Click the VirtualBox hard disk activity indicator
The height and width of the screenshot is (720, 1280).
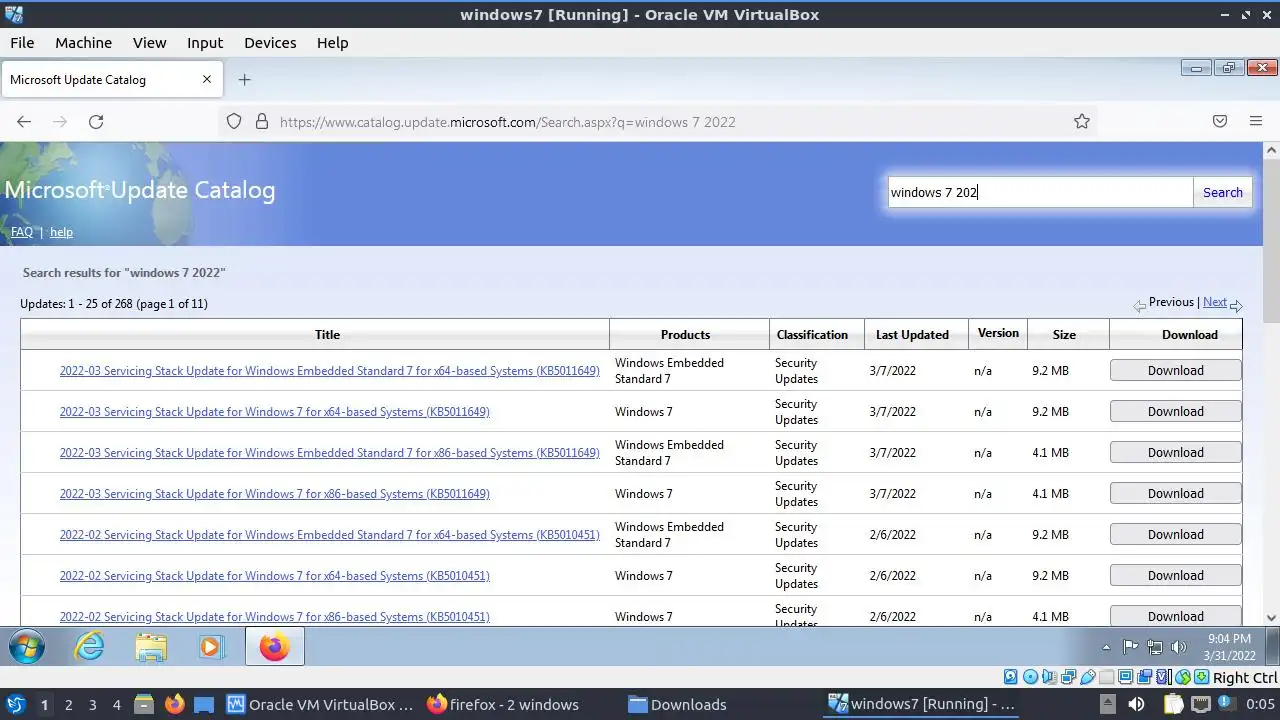(x=1010, y=678)
